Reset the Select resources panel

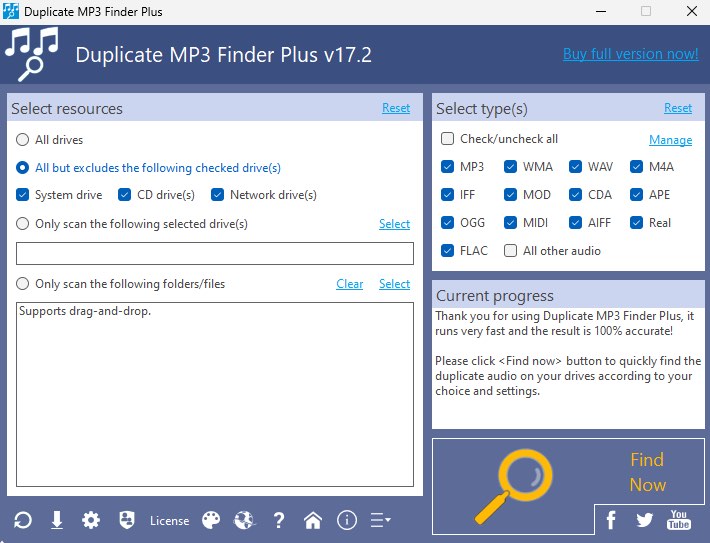coord(396,108)
